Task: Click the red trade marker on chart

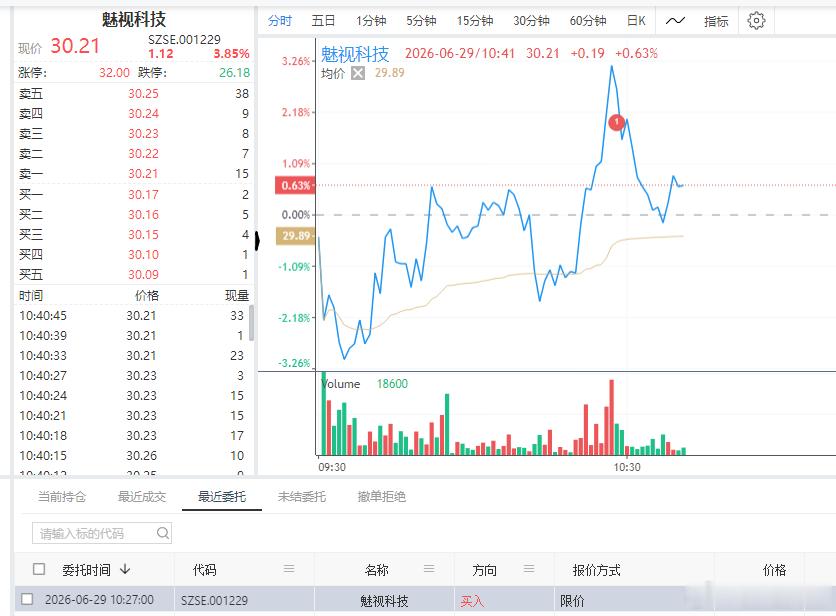Action: (x=616, y=122)
